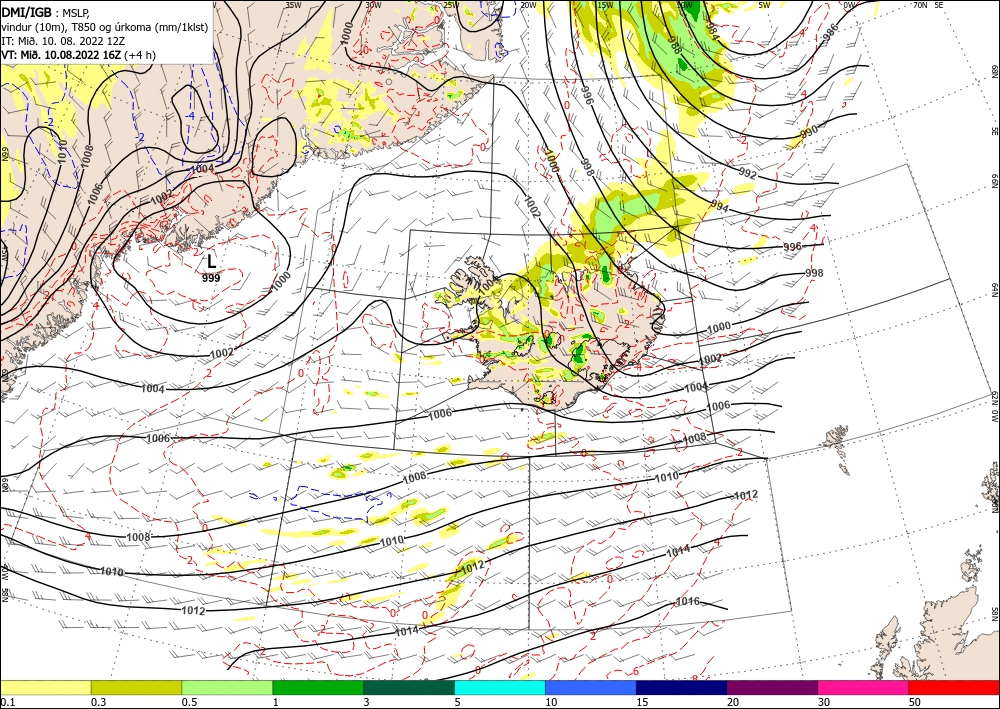Click the yellow 0.1–0.3 precipitation legend swatch
Viewport: 1000px width, 709px height.
(x=45, y=688)
